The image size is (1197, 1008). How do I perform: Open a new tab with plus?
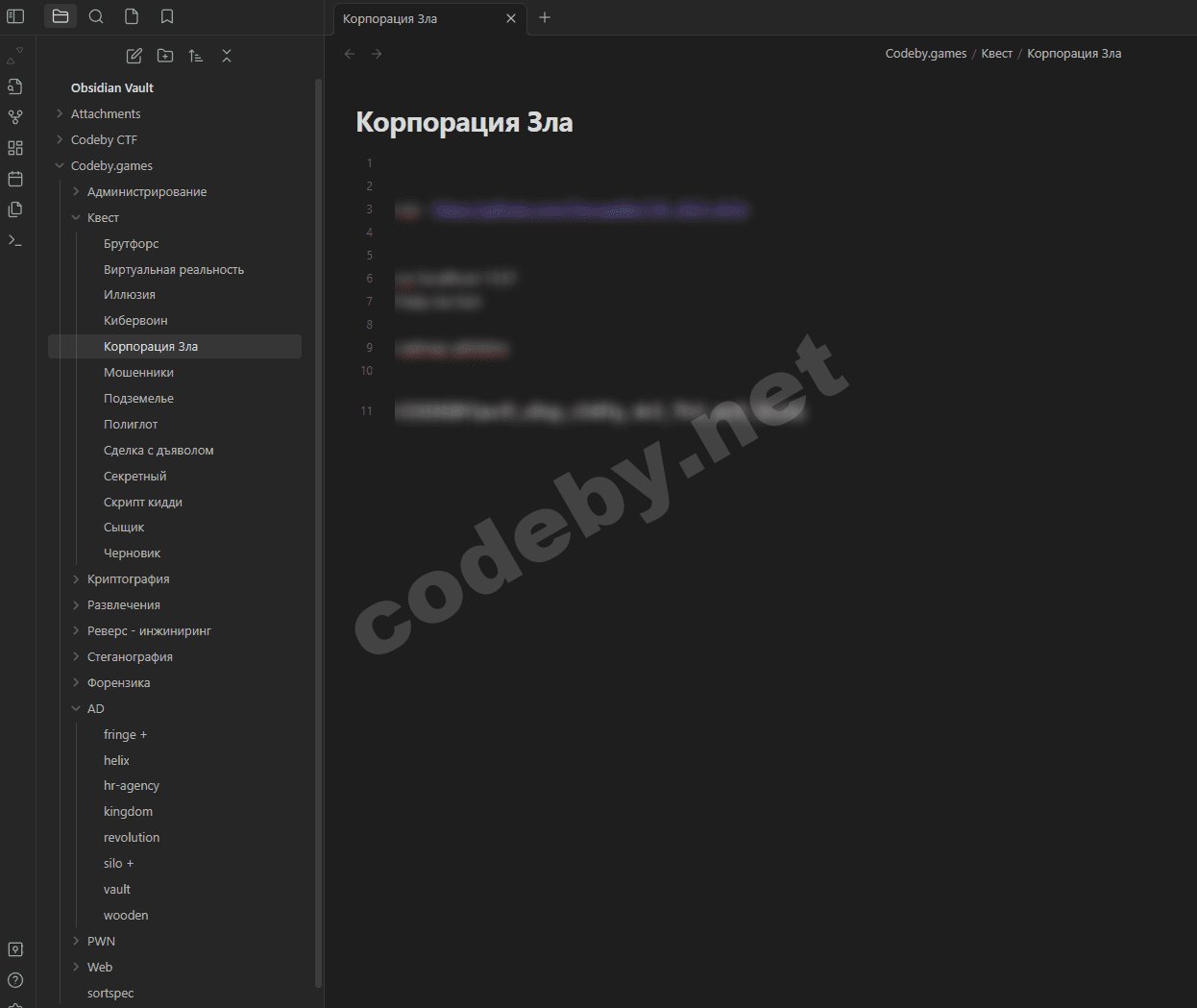click(x=545, y=17)
